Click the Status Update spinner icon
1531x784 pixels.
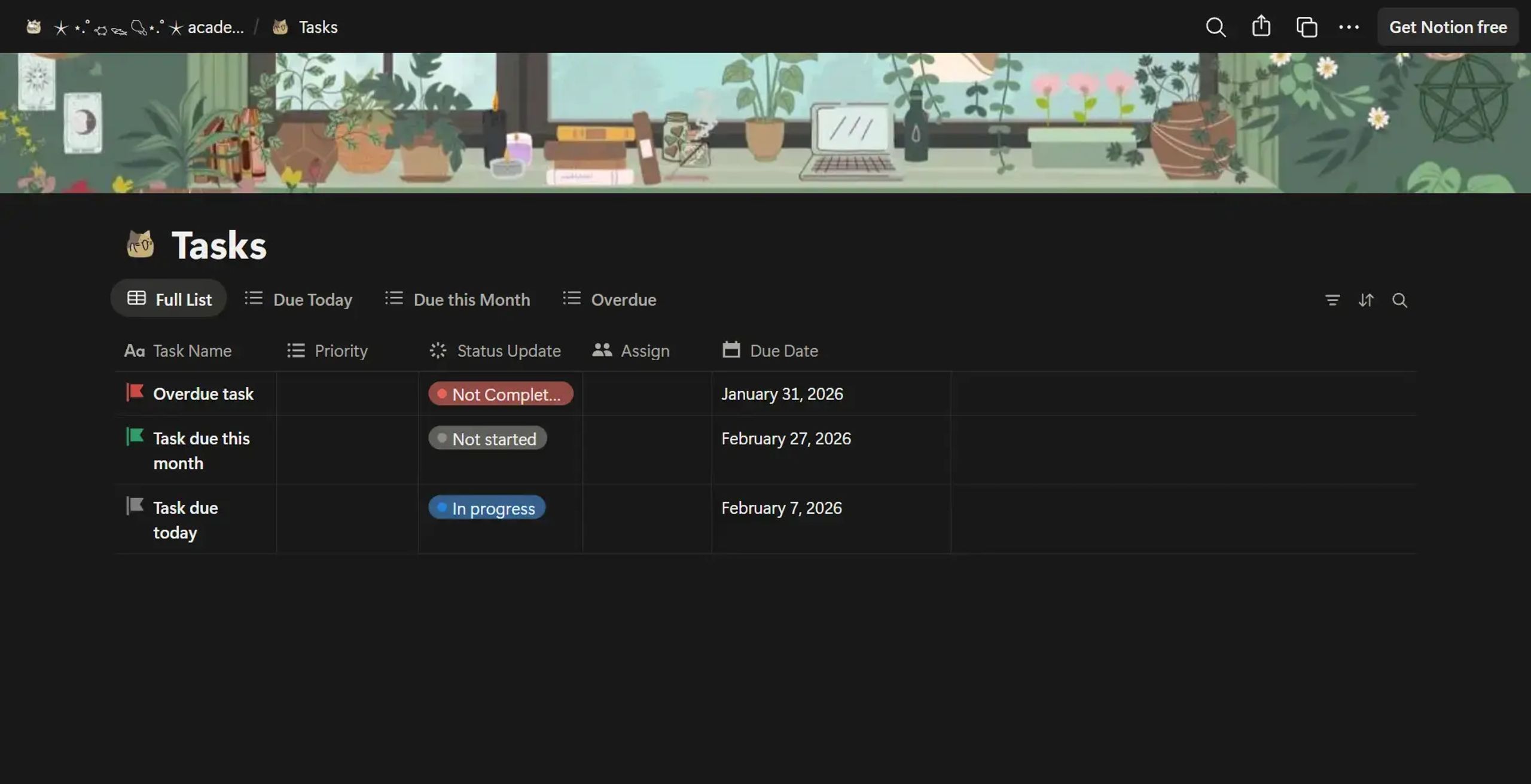pyautogui.click(x=438, y=350)
